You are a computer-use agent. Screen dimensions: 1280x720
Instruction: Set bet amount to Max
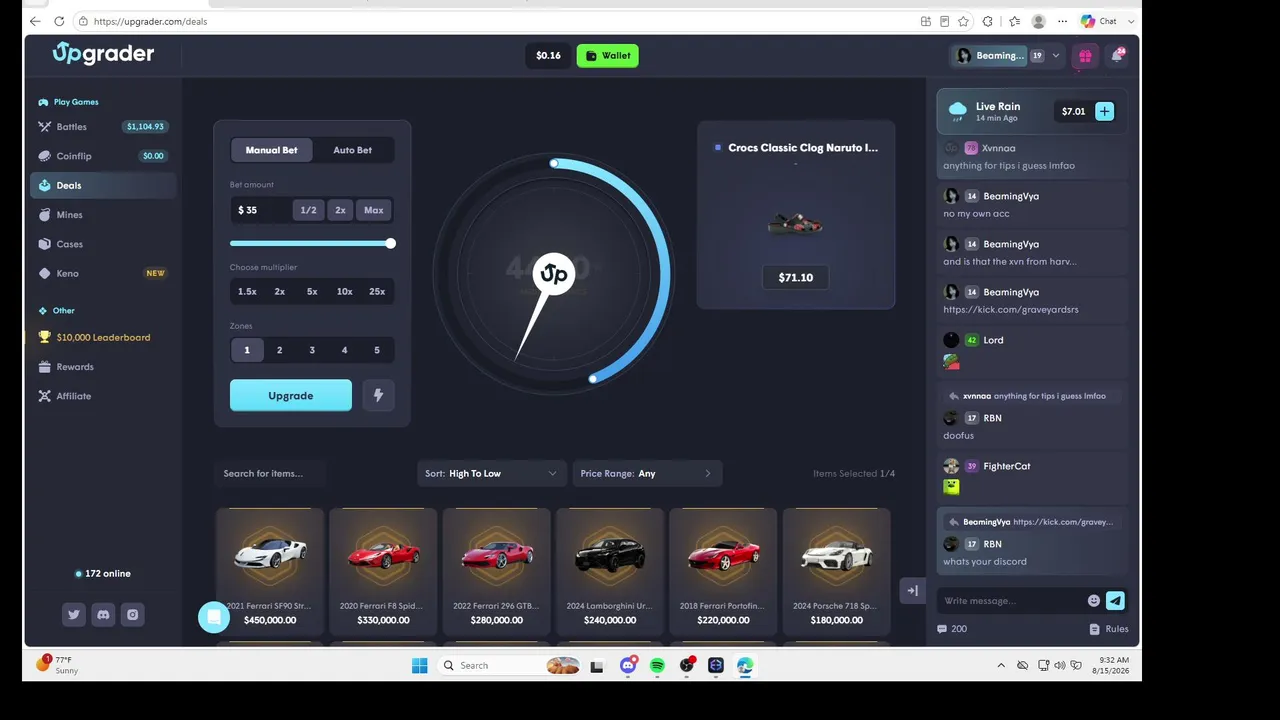click(x=374, y=210)
